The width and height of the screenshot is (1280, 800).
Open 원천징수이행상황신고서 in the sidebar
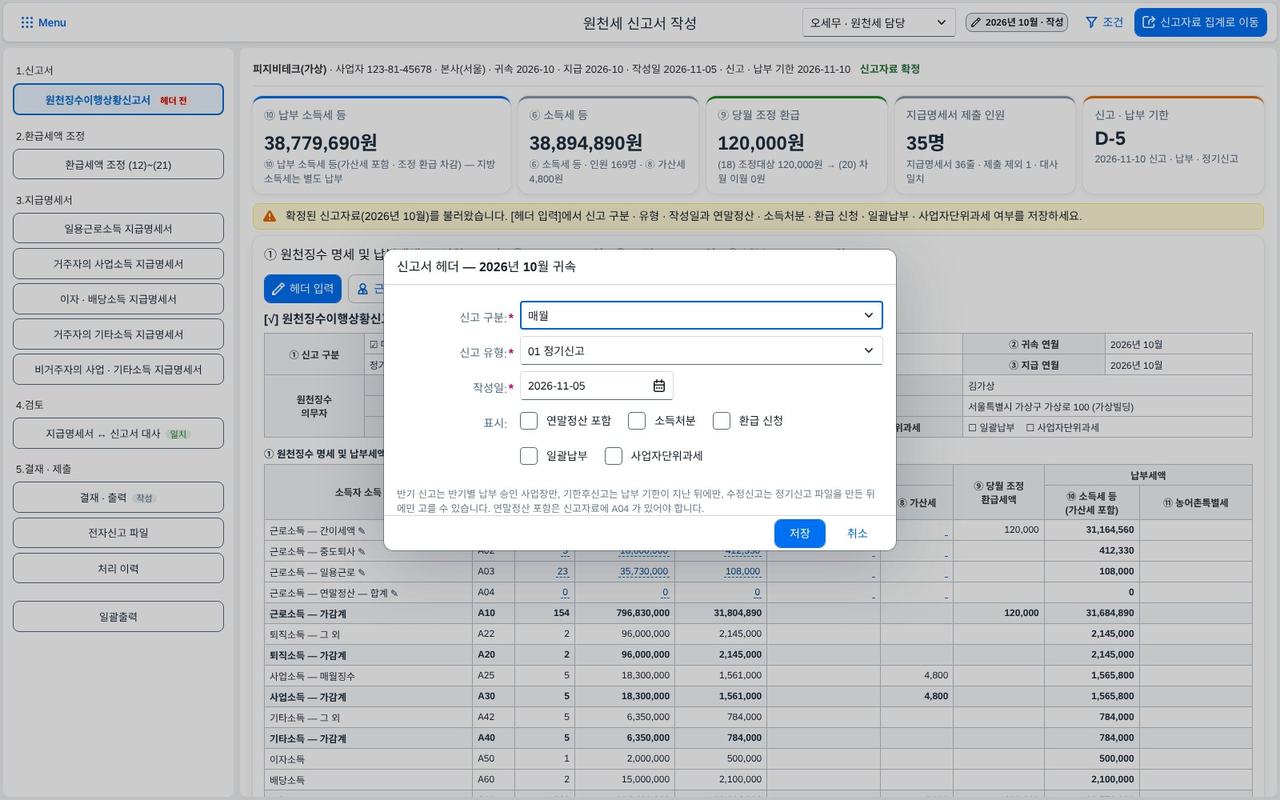tap(118, 100)
